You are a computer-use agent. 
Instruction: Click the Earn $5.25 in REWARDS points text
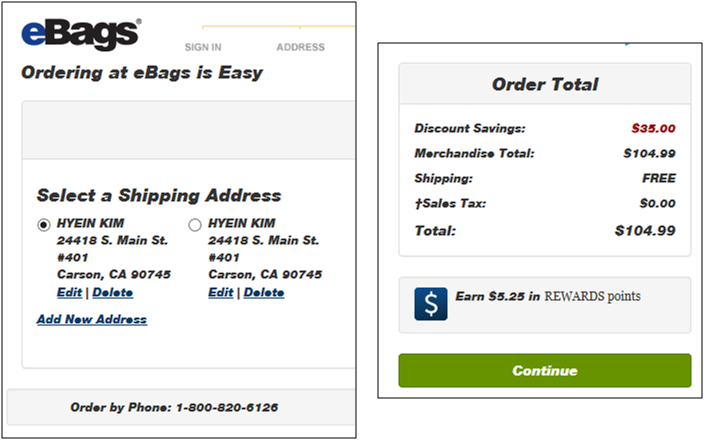click(549, 297)
